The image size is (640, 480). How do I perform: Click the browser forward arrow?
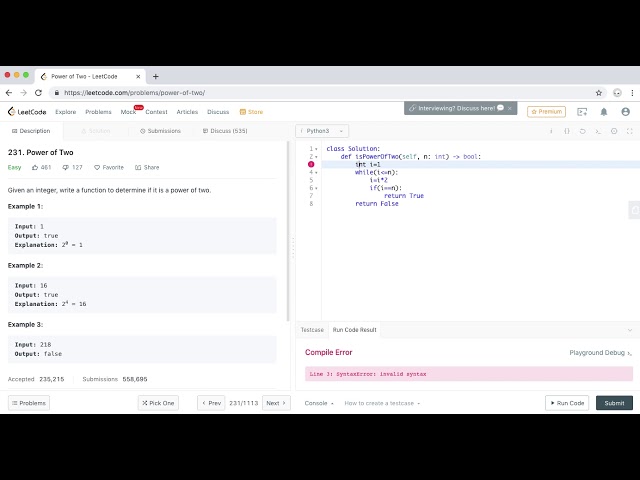[x=24, y=93]
